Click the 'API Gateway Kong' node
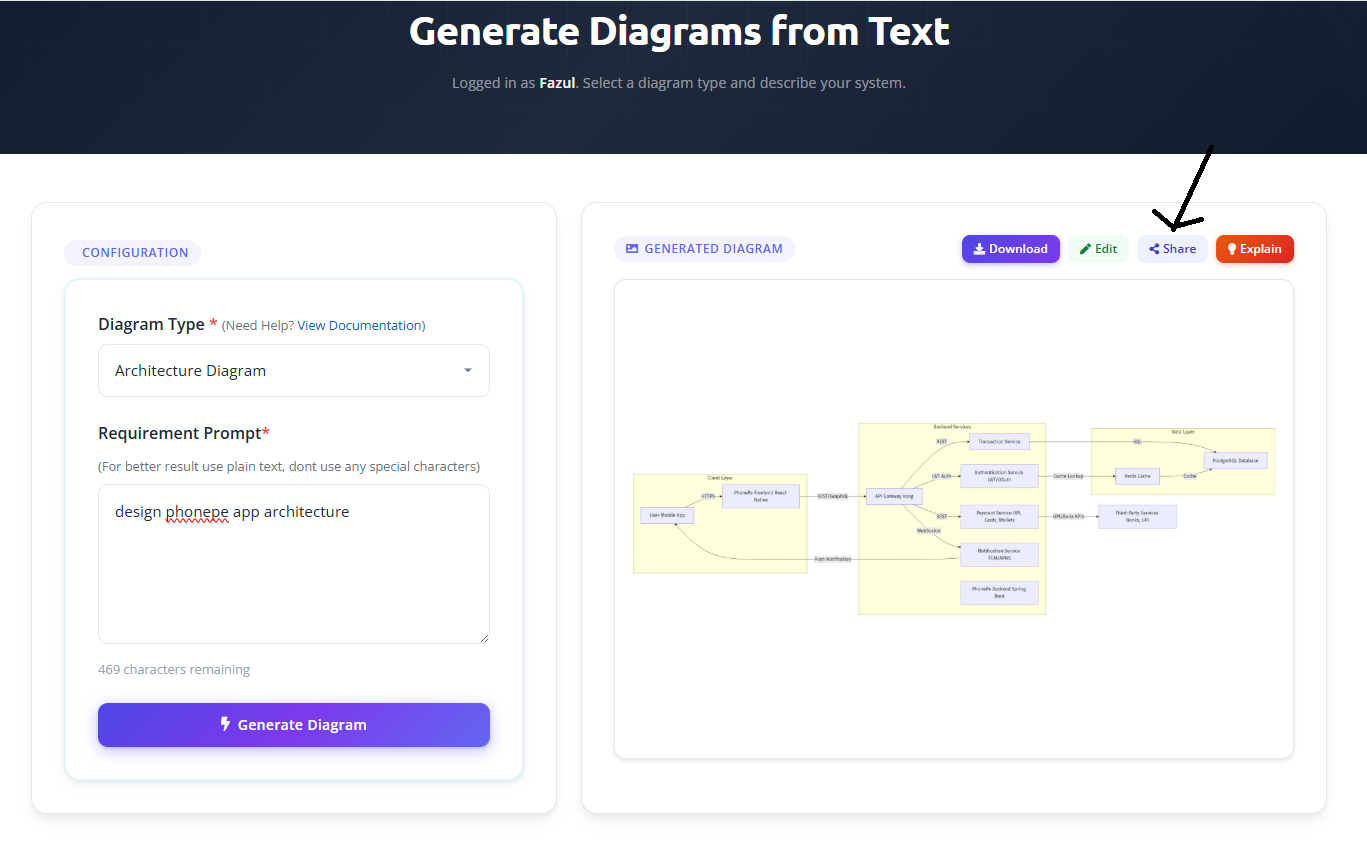1367x853 pixels. [x=894, y=495]
